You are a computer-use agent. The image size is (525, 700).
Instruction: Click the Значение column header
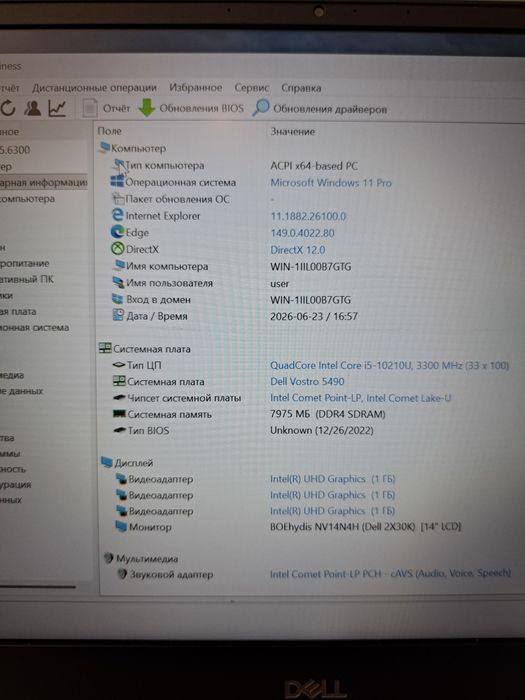[293, 131]
